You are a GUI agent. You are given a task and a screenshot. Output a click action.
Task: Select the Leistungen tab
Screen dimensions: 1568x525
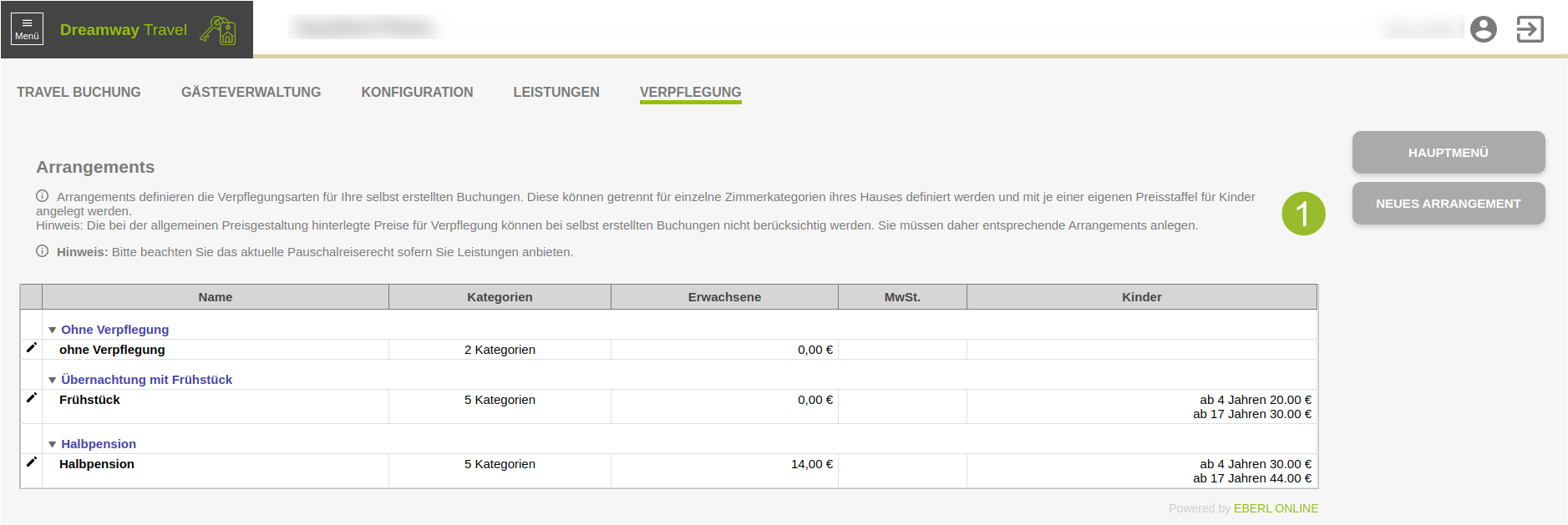point(556,92)
